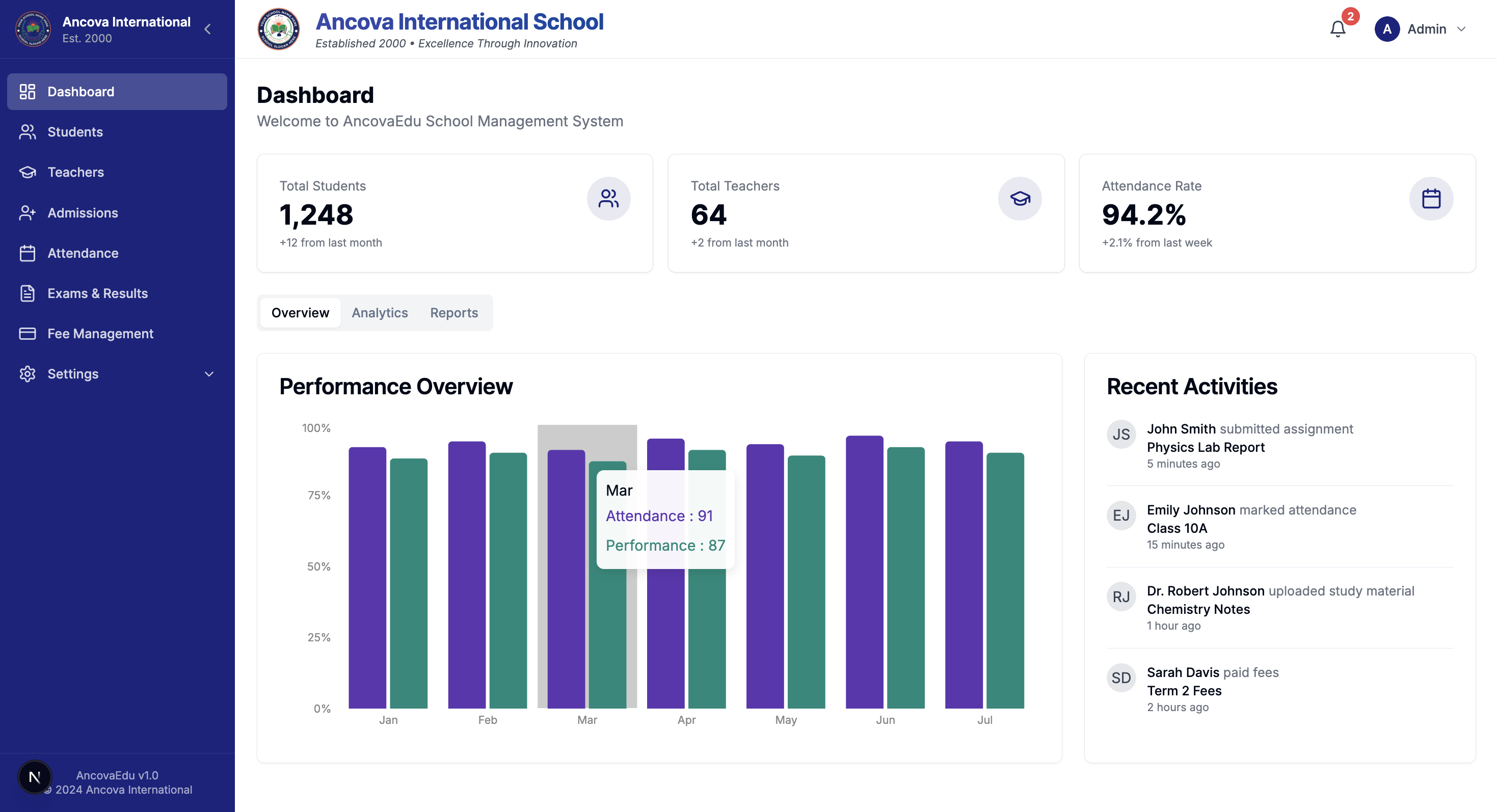Click the Ancova school logo in the header
This screenshot has width=1497, height=812.
coord(278,29)
